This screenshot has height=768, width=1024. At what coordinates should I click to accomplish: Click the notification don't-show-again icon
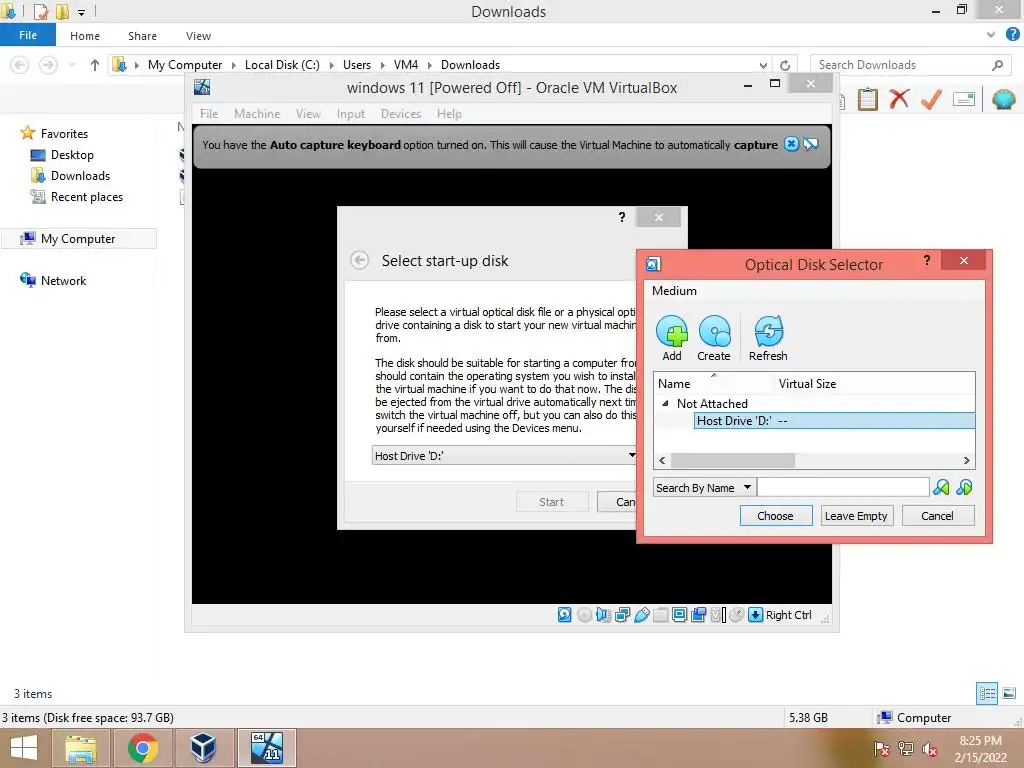pyautogui.click(x=810, y=144)
